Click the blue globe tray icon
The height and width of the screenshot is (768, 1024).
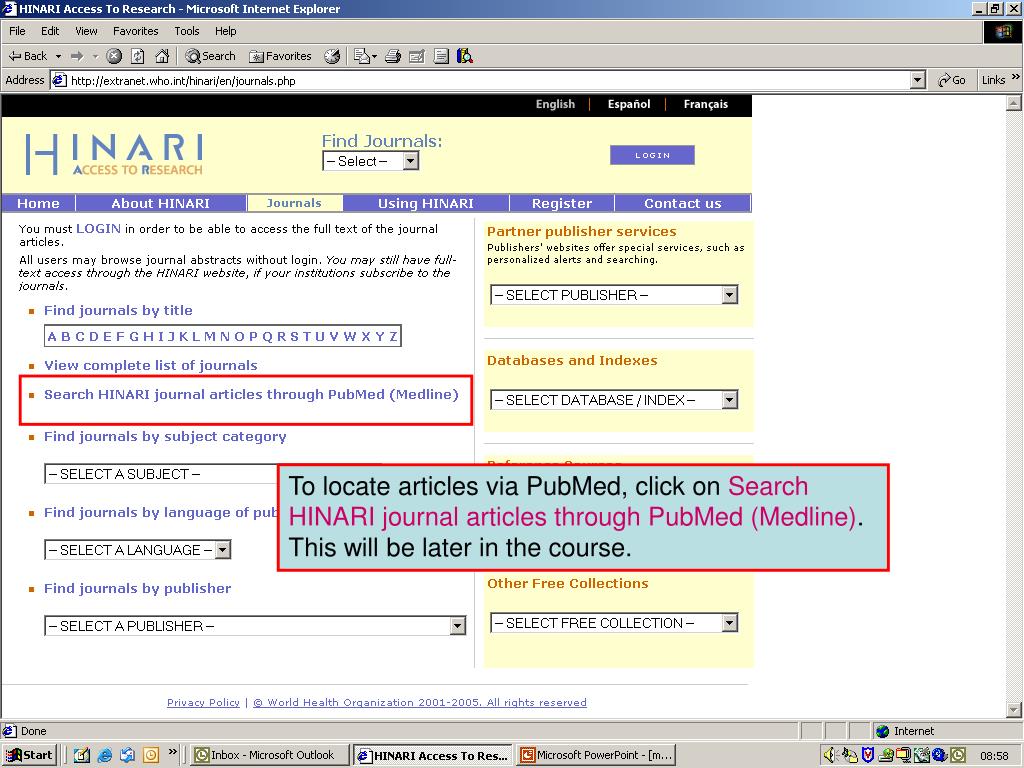pos(940,756)
